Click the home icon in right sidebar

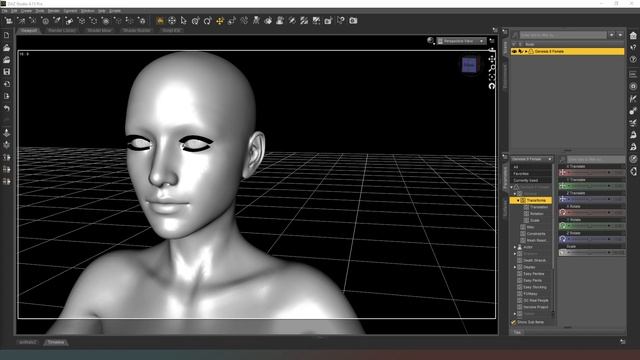tap(633, 36)
